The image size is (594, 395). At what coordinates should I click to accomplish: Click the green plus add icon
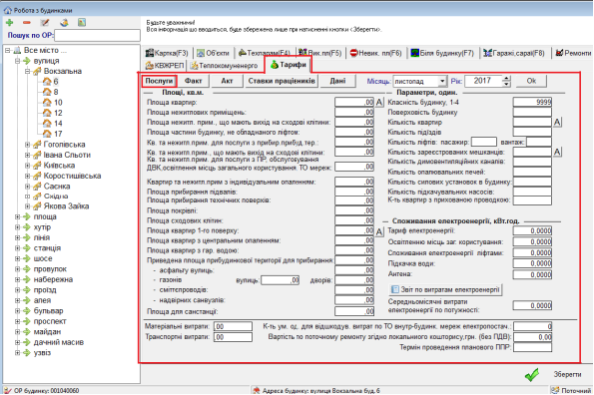click(9, 23)
